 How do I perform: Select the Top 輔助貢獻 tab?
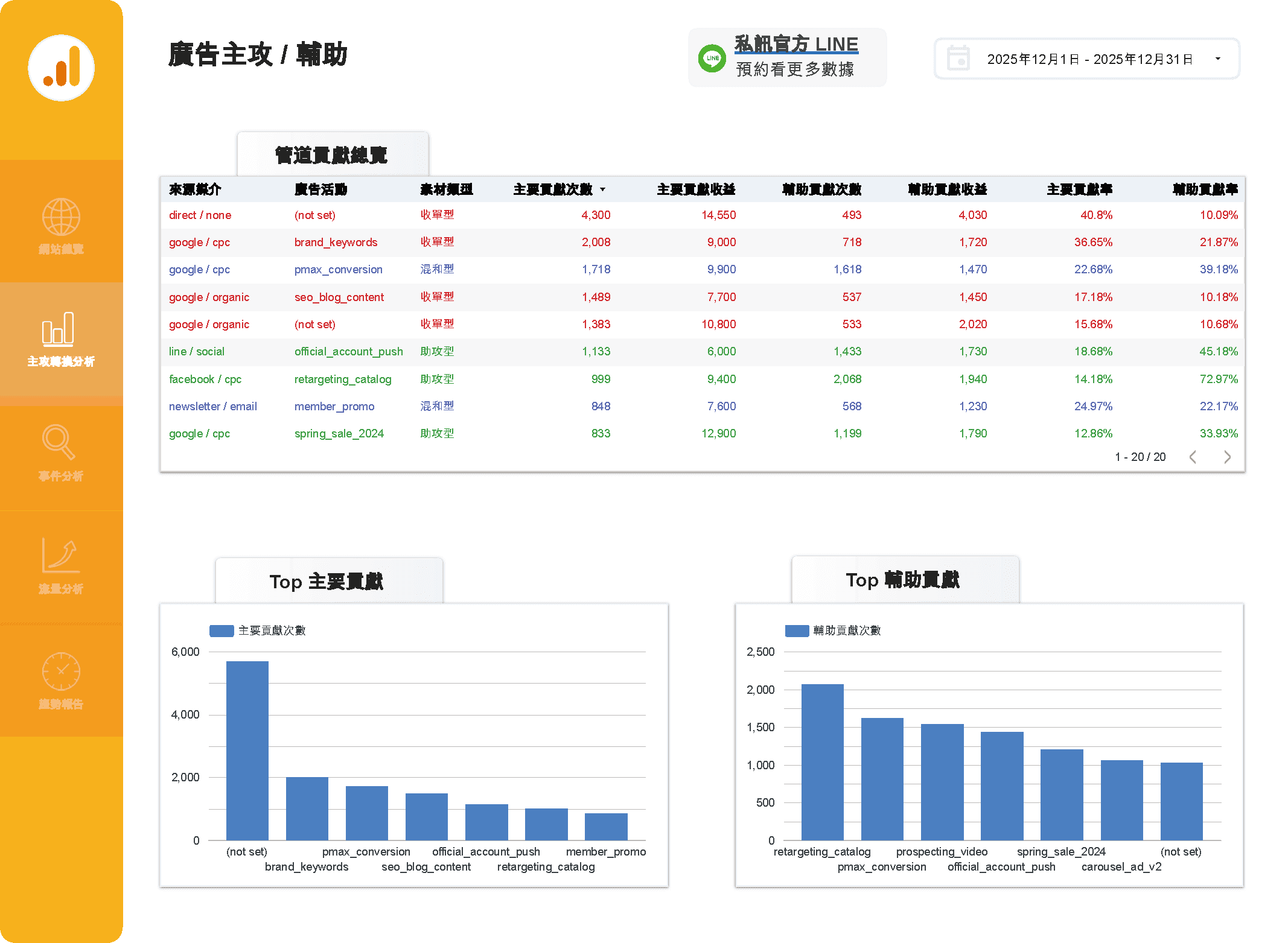pyautogui.click(x=904, y=580)
